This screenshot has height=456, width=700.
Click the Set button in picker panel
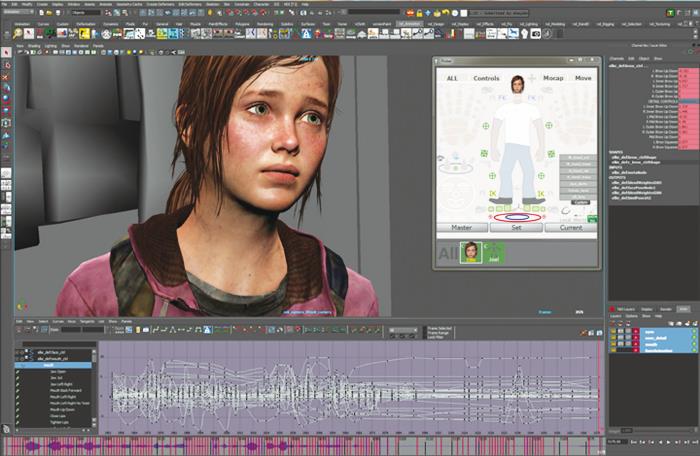click(516, 227)
